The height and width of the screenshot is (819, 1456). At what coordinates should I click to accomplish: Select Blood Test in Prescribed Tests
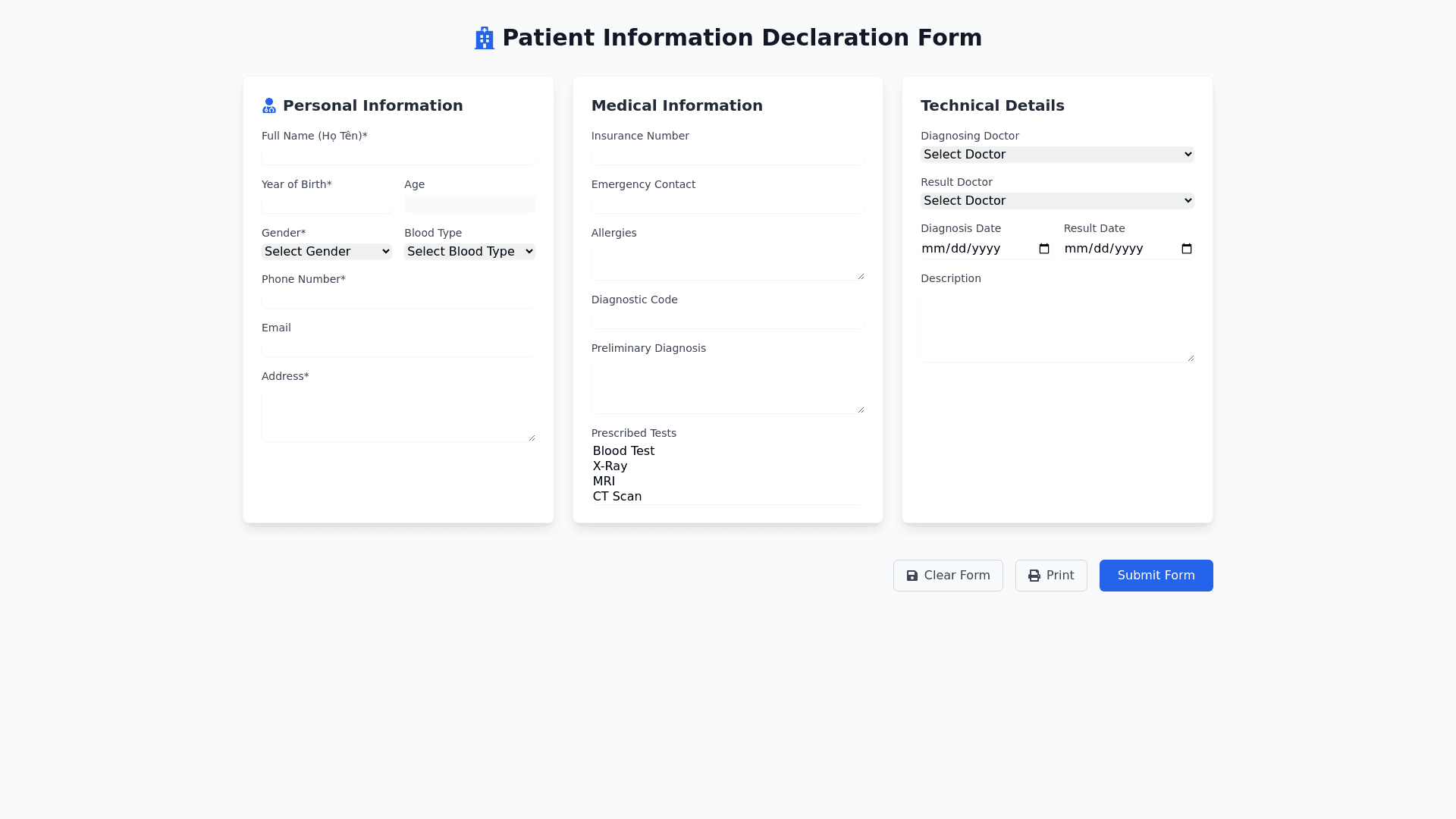coord(623,451)
